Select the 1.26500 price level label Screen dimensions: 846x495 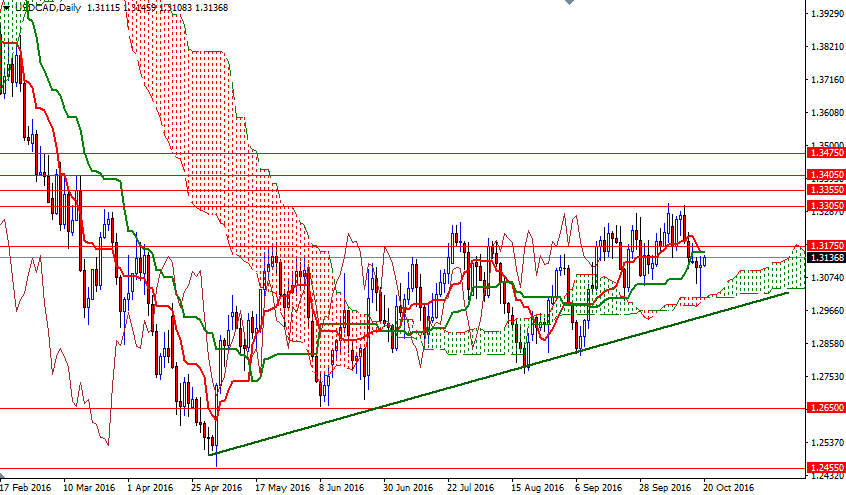coord(826,408)
